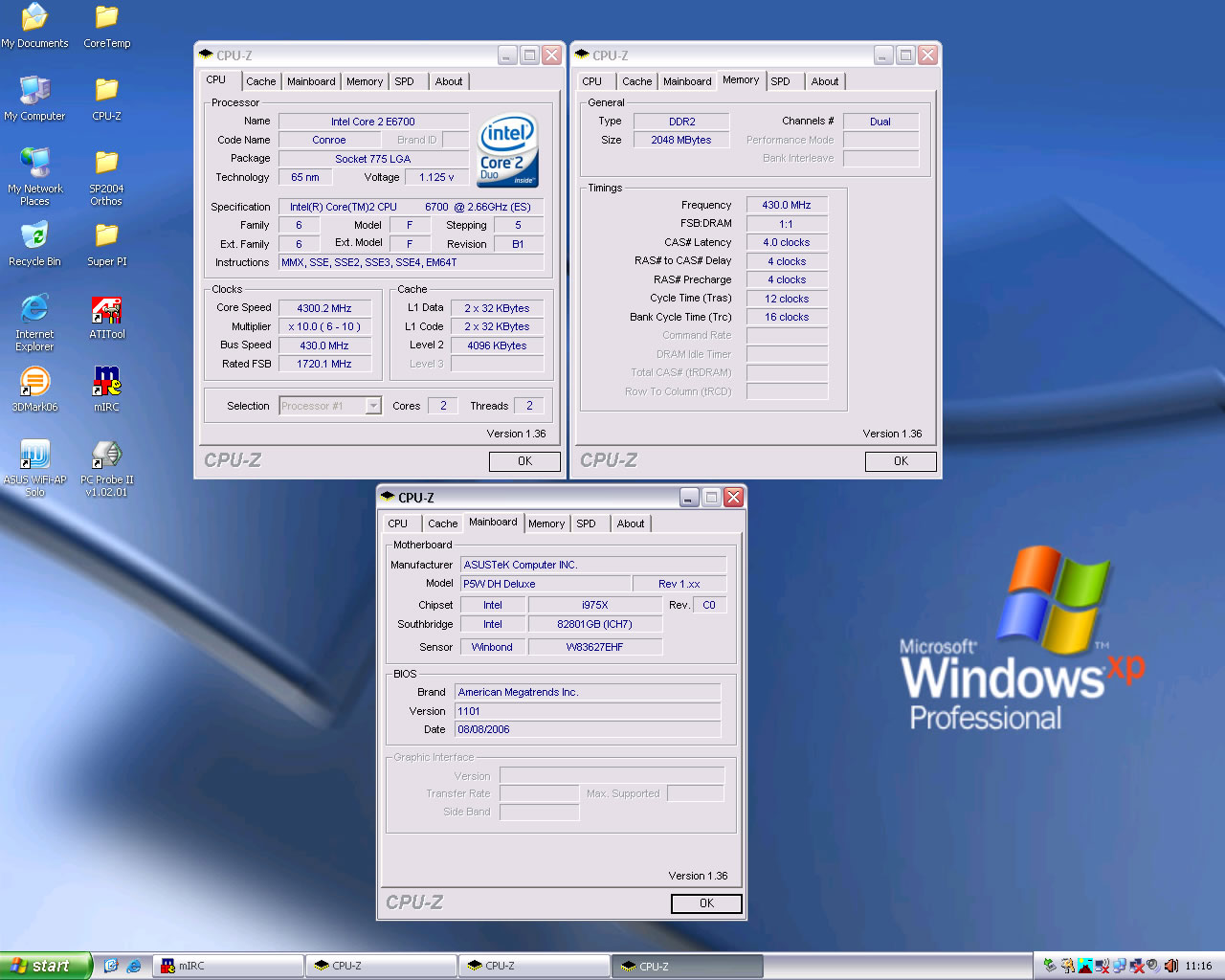This screenshot has height=980, width=1225.
Task: Select the My Computer desktop icon
Action: click(x=34, y=99)
